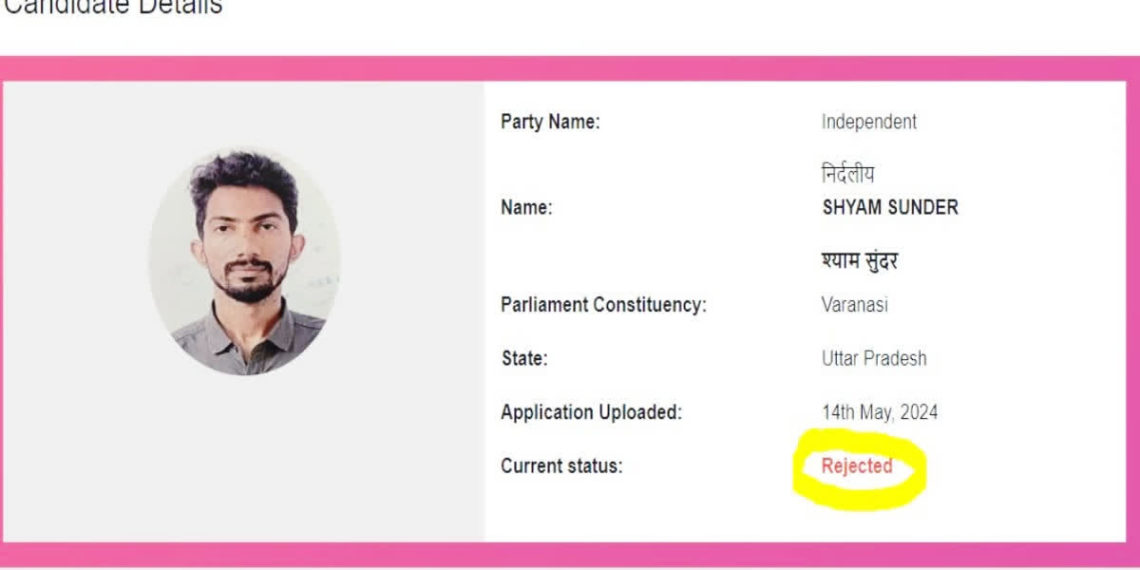Click the Party Name label

click(x=550, y=122)
